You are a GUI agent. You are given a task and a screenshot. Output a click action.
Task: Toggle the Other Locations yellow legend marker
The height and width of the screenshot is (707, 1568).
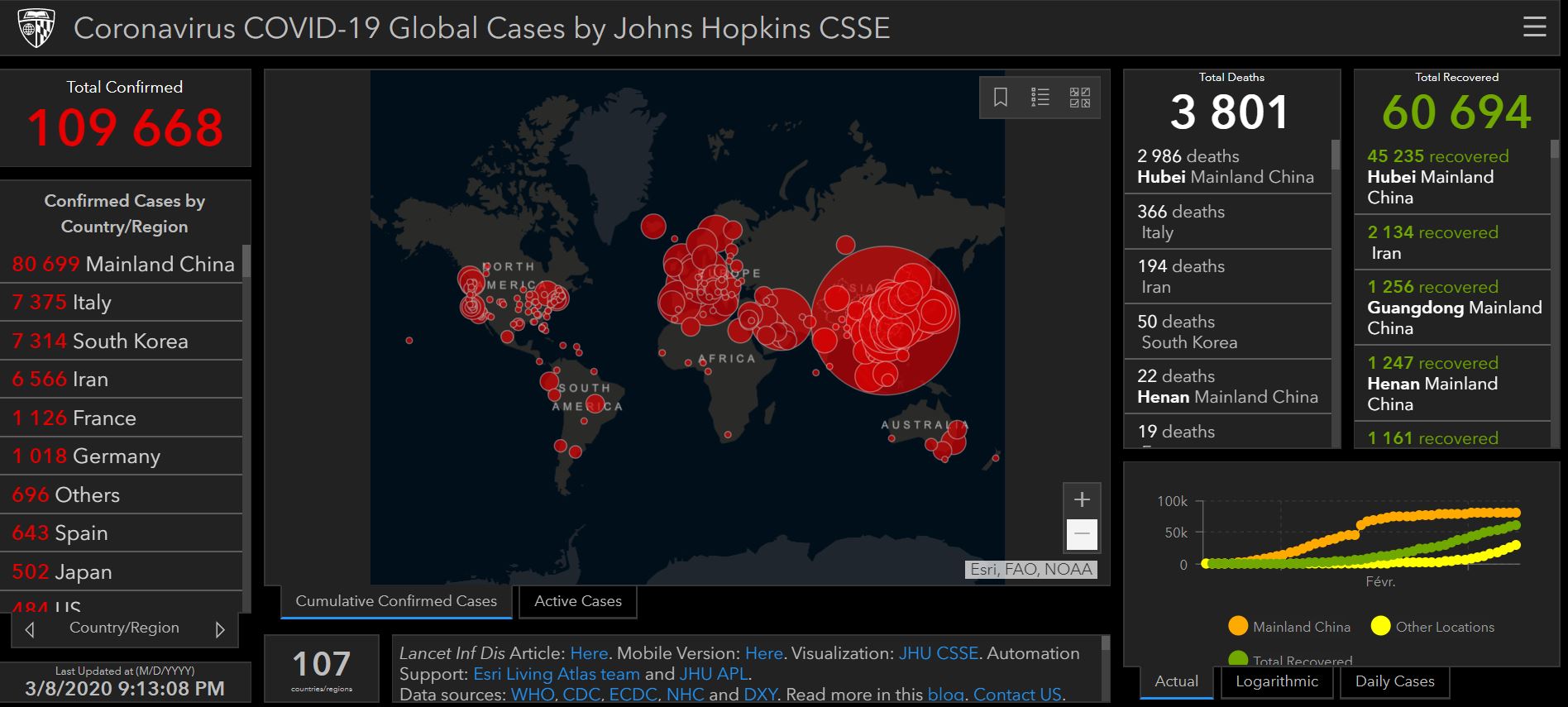1379,626
